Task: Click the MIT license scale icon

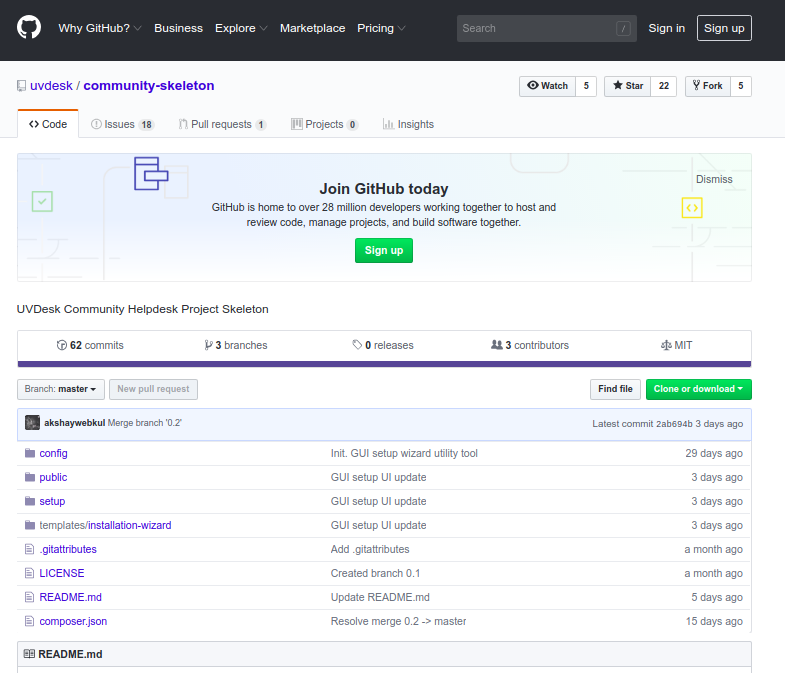Action: click(x=666, y=345)
